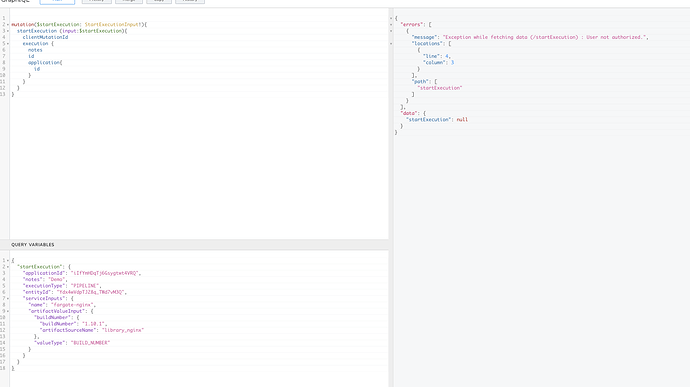Viewport: 690px width, 387px height.
Task: Click the 'mutation' keyword on query line 2
Action: click(x=22, y=25)
